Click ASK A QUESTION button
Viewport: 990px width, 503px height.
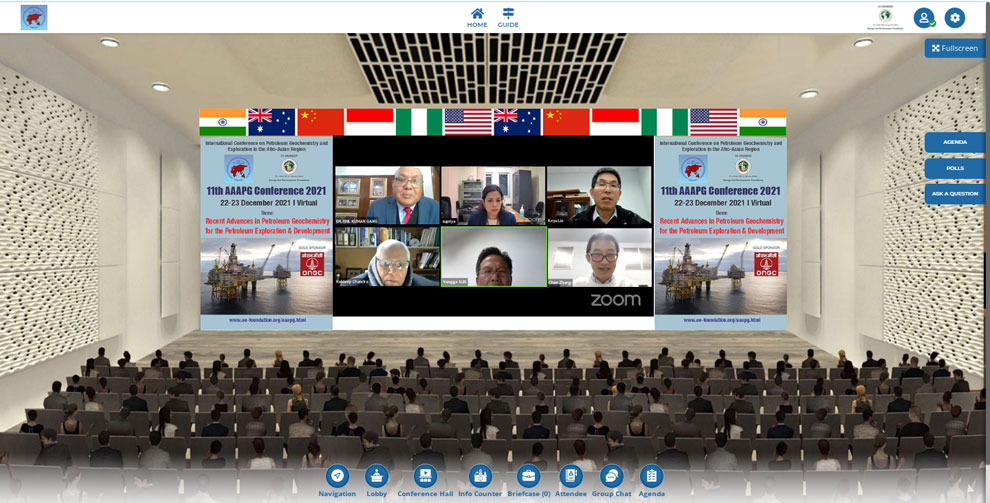pos(955,194)
